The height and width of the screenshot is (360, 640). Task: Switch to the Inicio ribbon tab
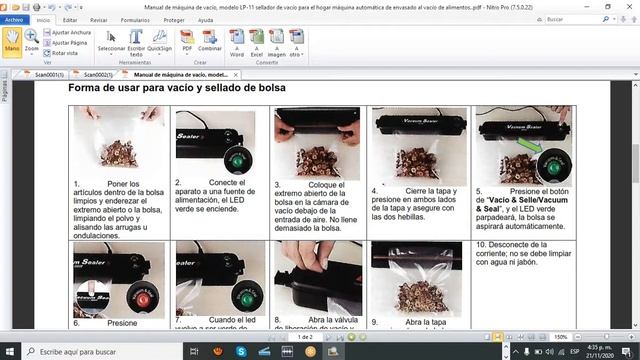coord(43,20)
